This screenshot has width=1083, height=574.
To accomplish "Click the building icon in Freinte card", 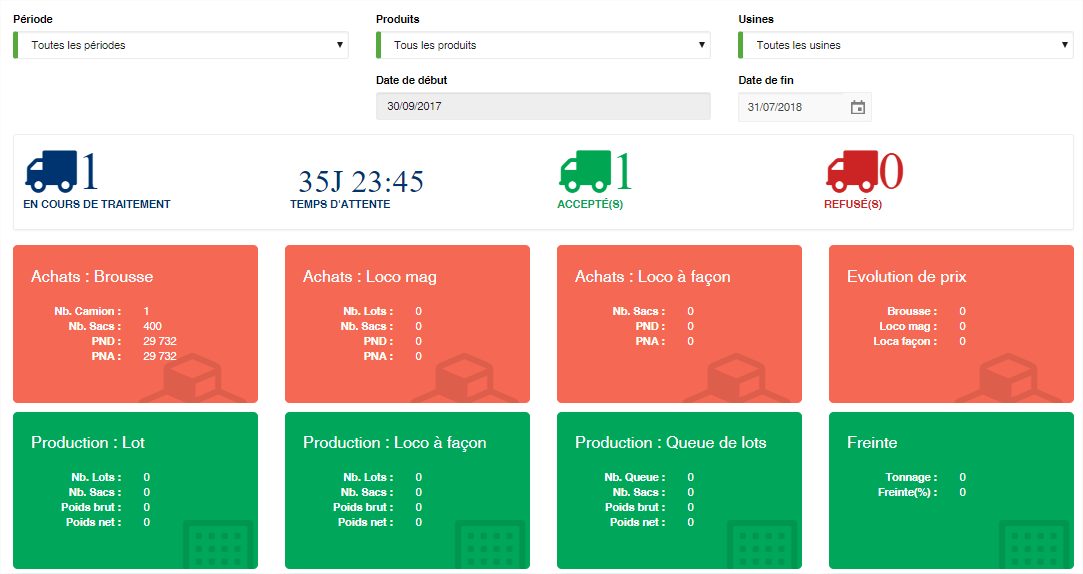I will pos(1034,545).
